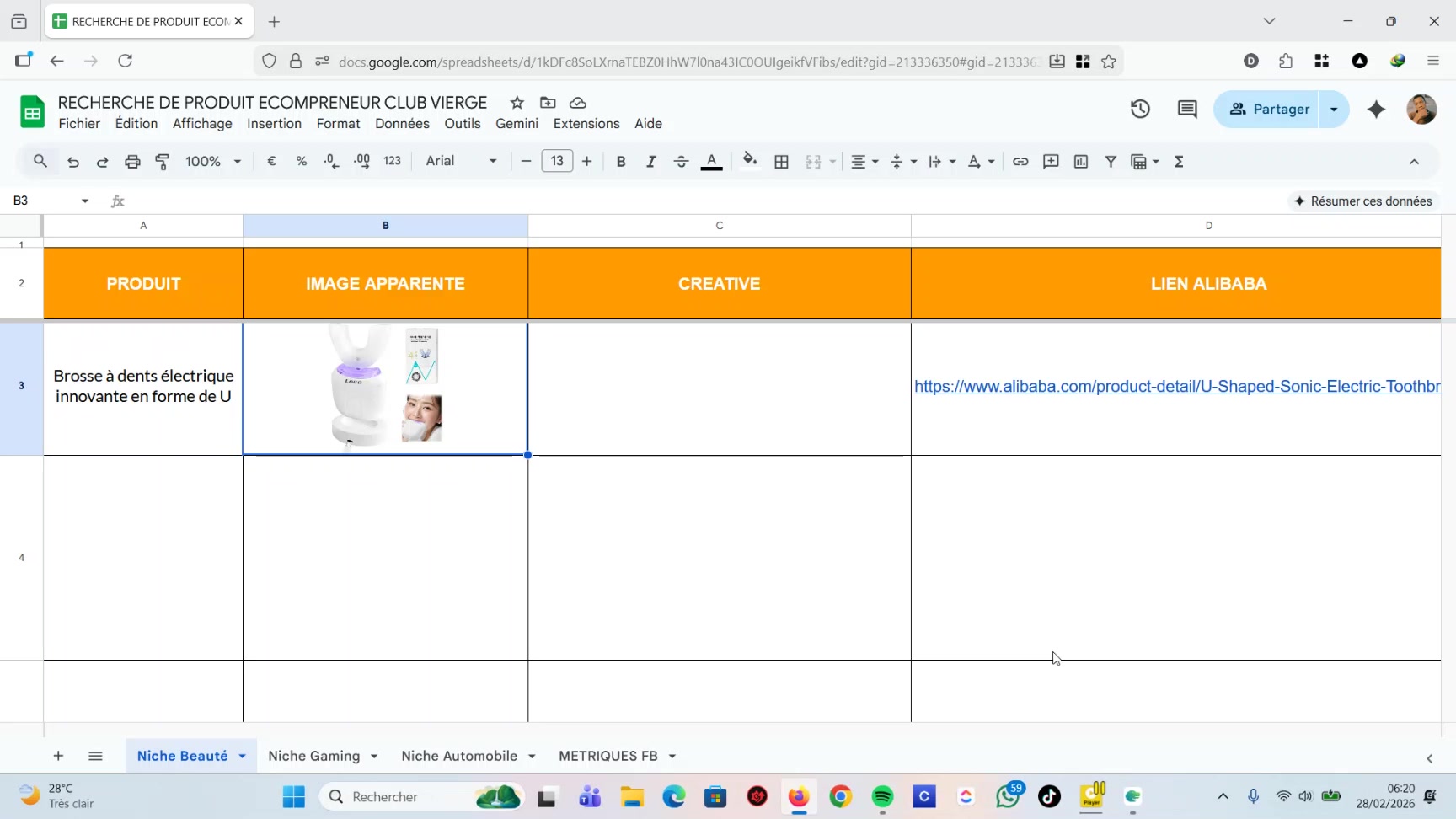Viewport: 1456px width, 819px height.
Task: Open the insert link tool
Action: (1020, 162)
